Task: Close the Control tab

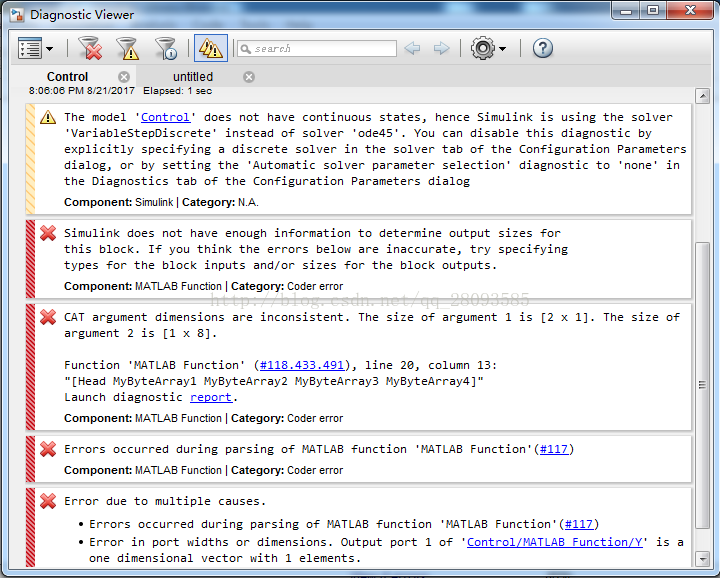Action: pyautogui.click(x=124, y=77)
